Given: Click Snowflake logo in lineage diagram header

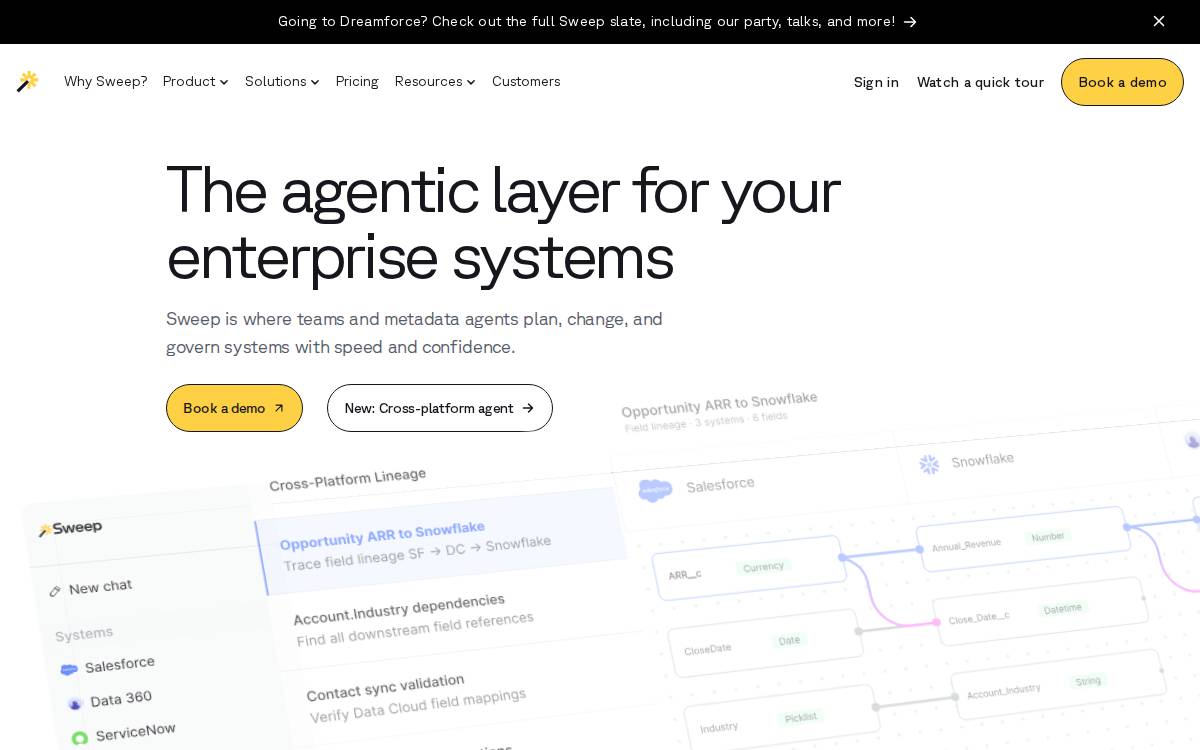Looking at the screenshot, I should pyautogui.click(x=929, y=464).
